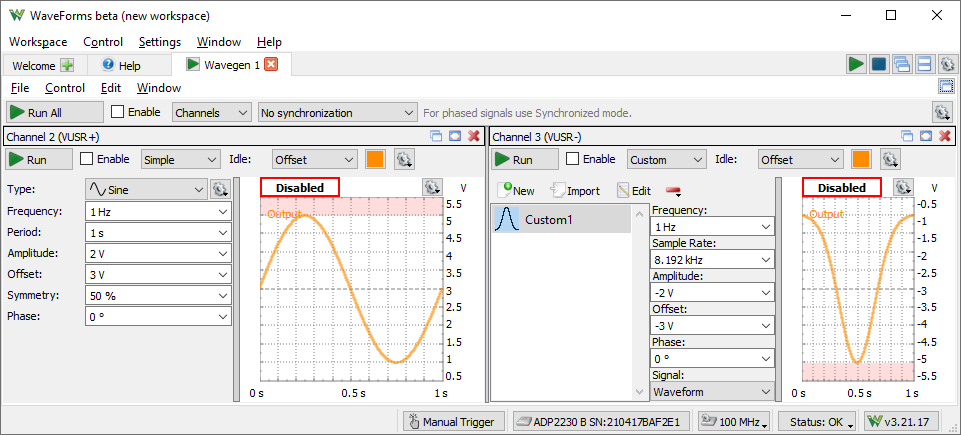Image resolution: width=961 pixels, height=435 pixels.
Task: Enable Channel 2 output checkbox
Action: 87,159
